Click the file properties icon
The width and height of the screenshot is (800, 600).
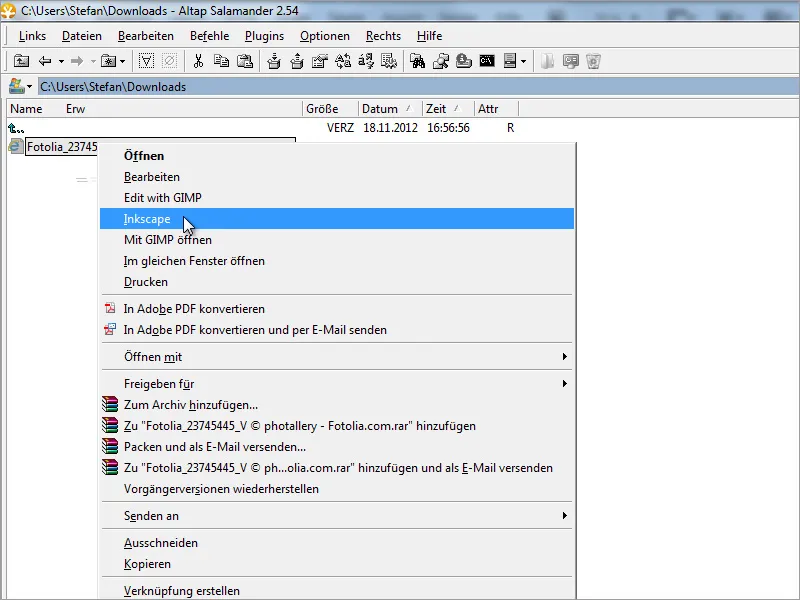[320, 61]
